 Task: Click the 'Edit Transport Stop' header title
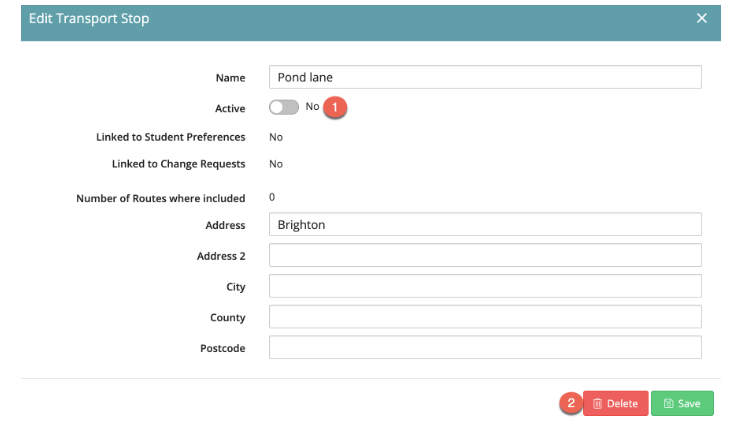89,19
